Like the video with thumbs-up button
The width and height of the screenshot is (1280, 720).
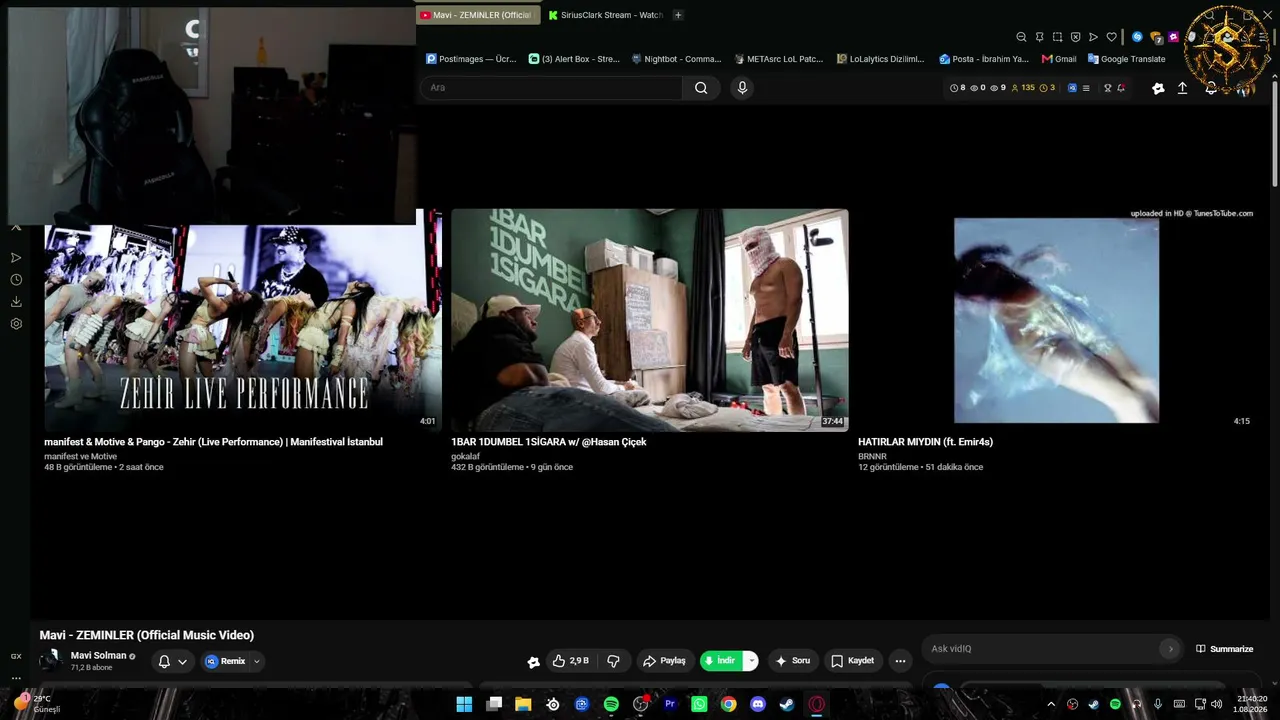click(571, 661)
